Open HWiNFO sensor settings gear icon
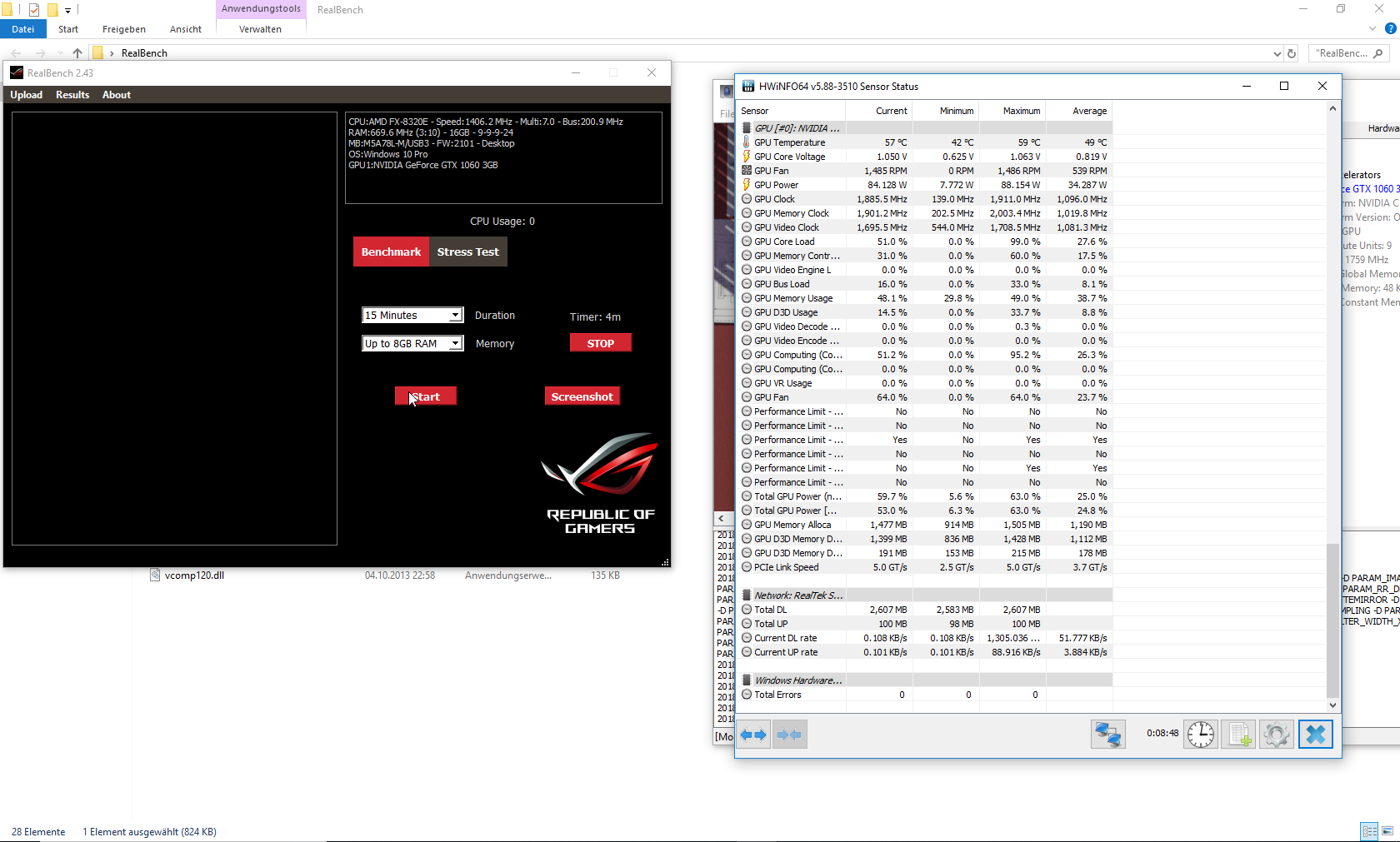This screenshot has height=842, width=1400. click(1276, 735)
